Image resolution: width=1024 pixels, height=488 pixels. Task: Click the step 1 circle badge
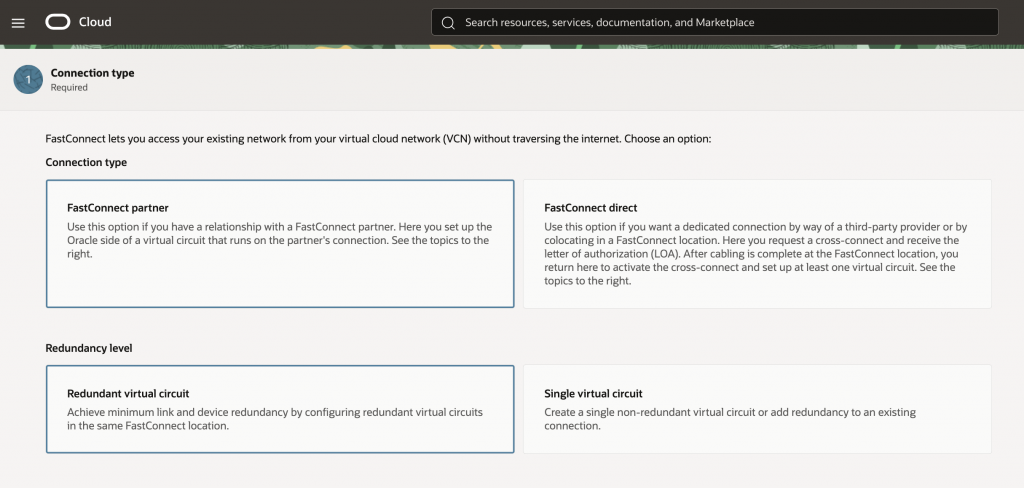click(28, 80)
